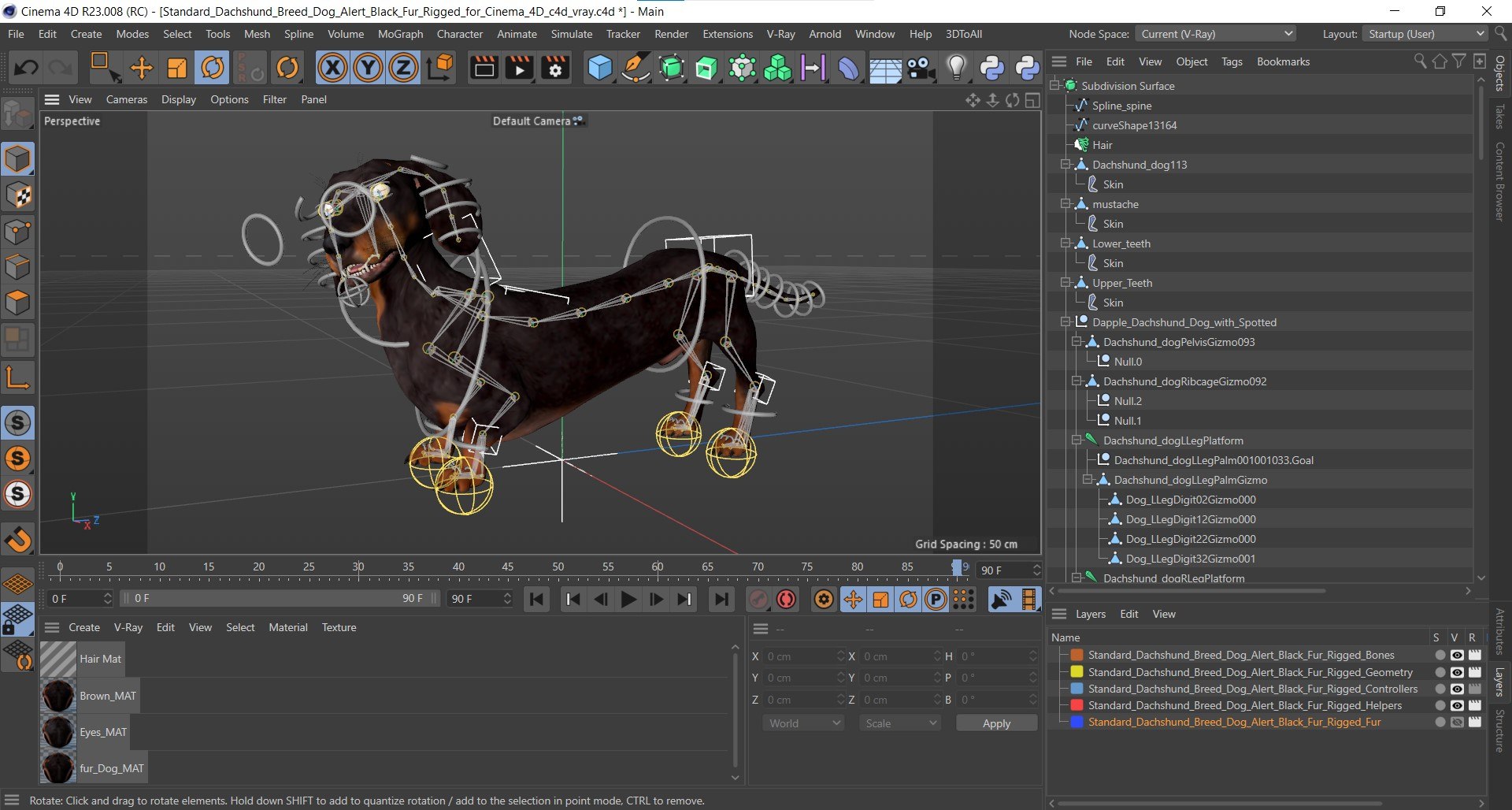Click the Make Editable icon in left toolbar
The height and width of the screenshot is (810, 1512).
[x=18, y=115]
